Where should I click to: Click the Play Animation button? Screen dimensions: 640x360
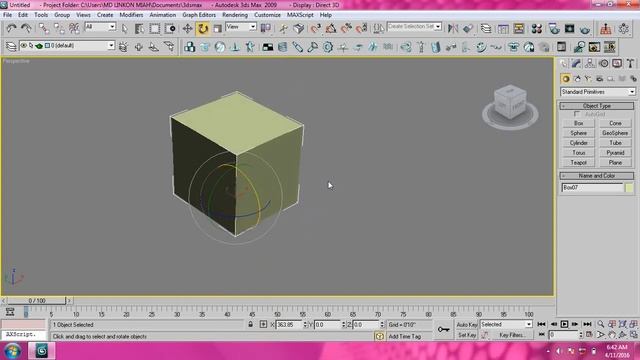(564, 324)
